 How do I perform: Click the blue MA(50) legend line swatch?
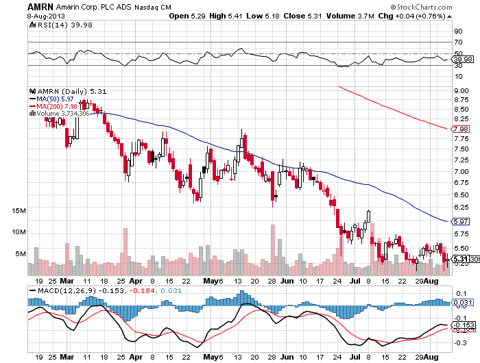[x=32, y=99]
